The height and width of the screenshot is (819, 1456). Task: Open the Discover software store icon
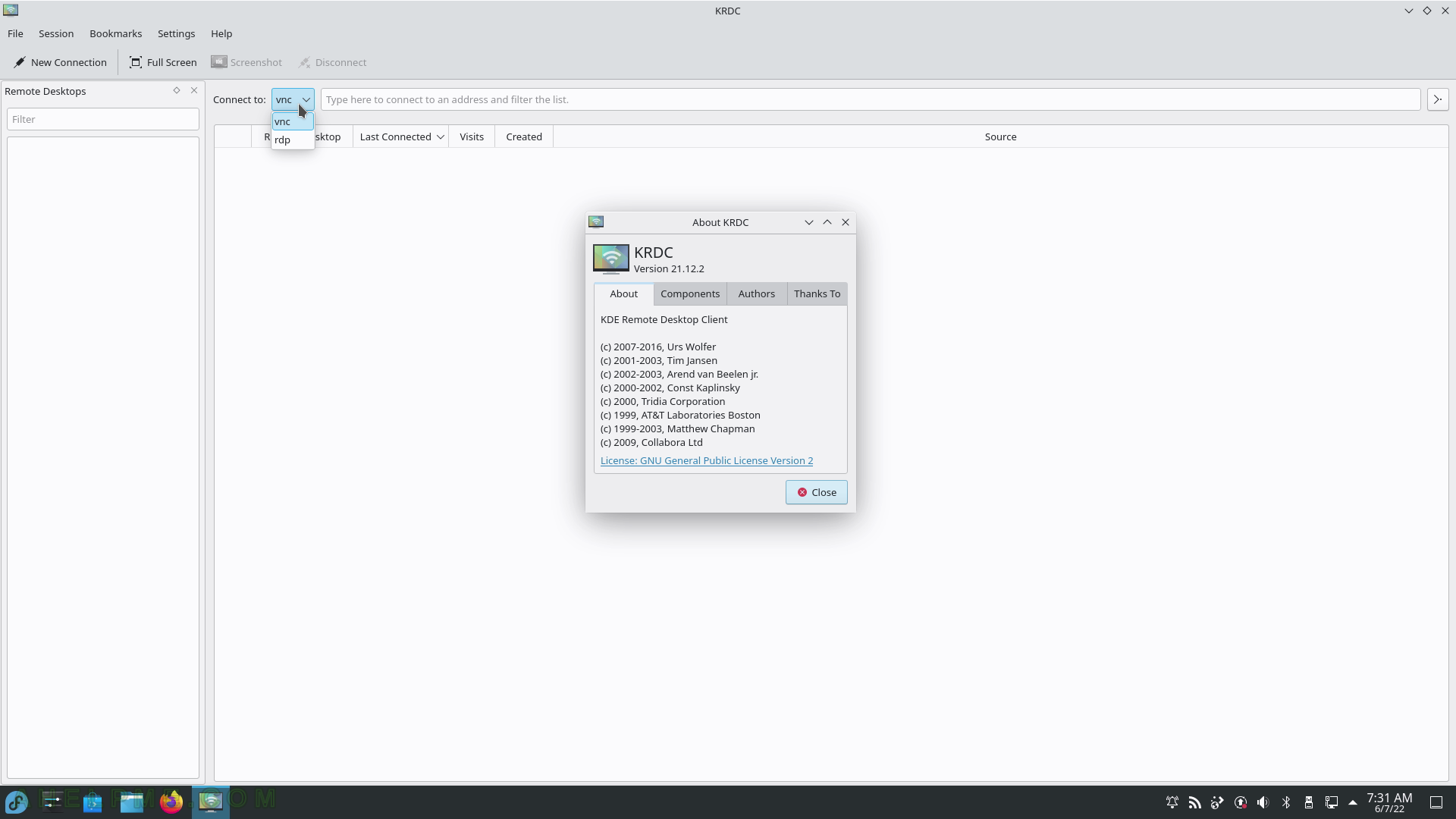coord(93,802)
